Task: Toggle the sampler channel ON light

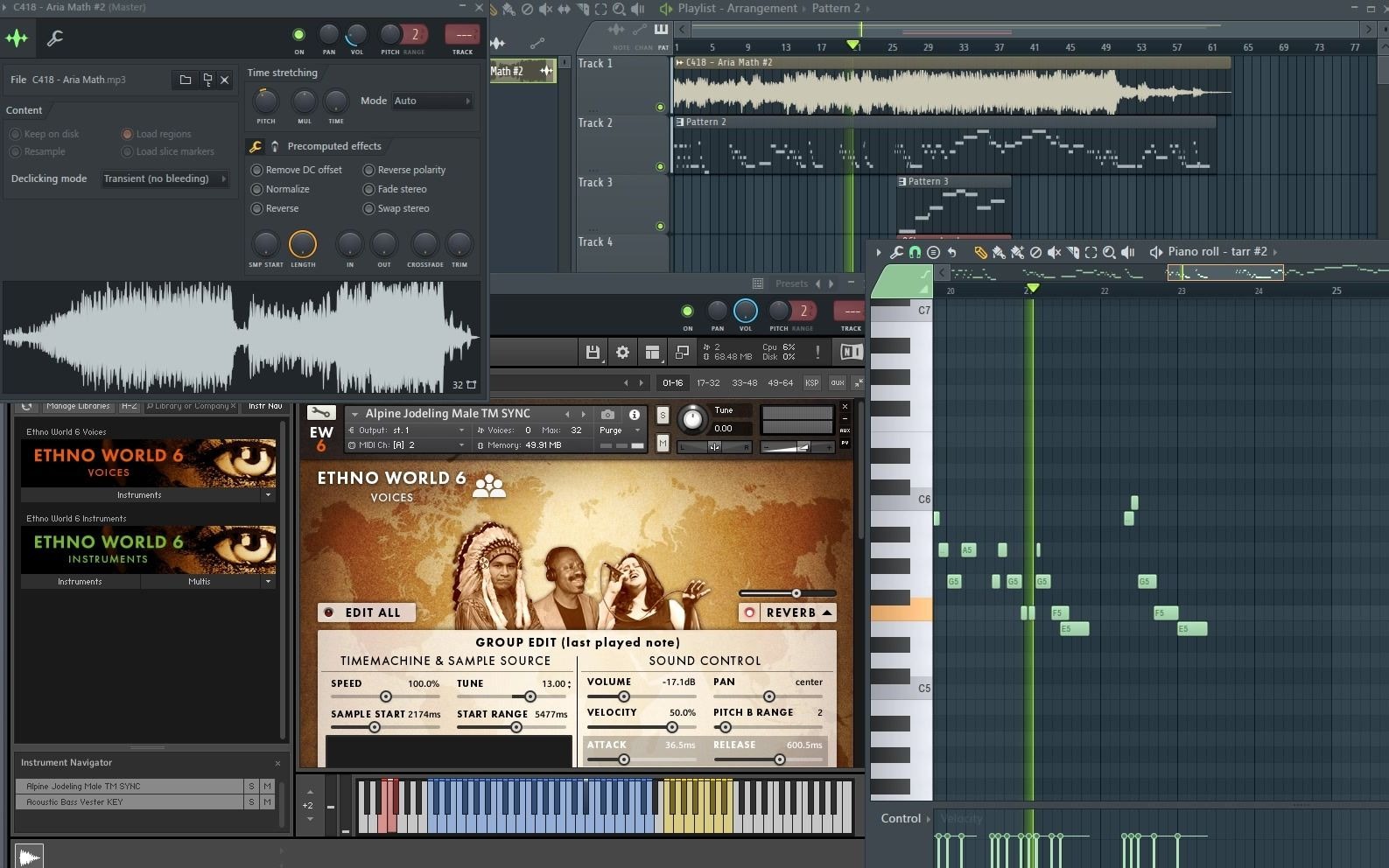Action: [x=298, y=35]
